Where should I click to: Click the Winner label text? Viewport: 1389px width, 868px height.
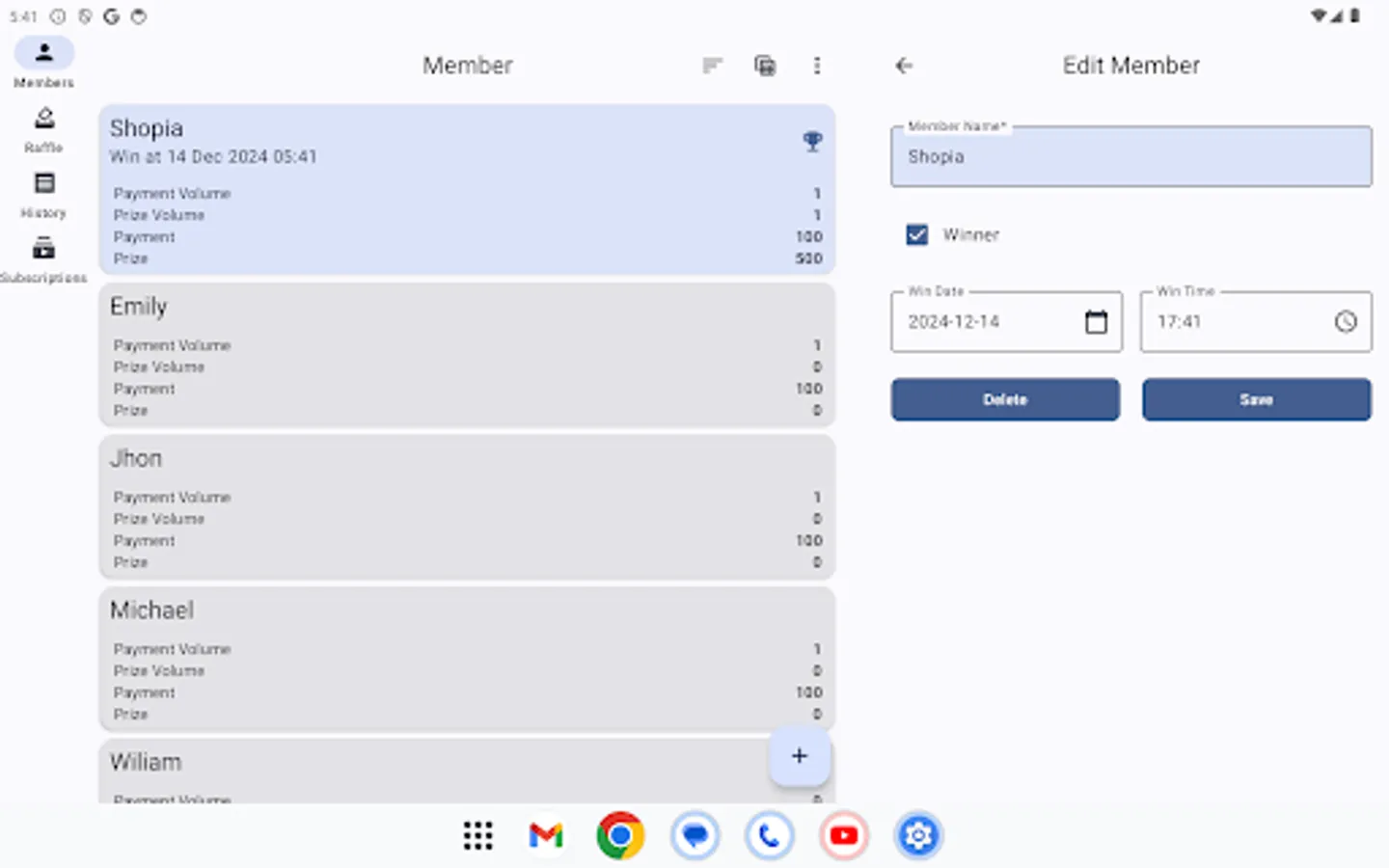971,234
